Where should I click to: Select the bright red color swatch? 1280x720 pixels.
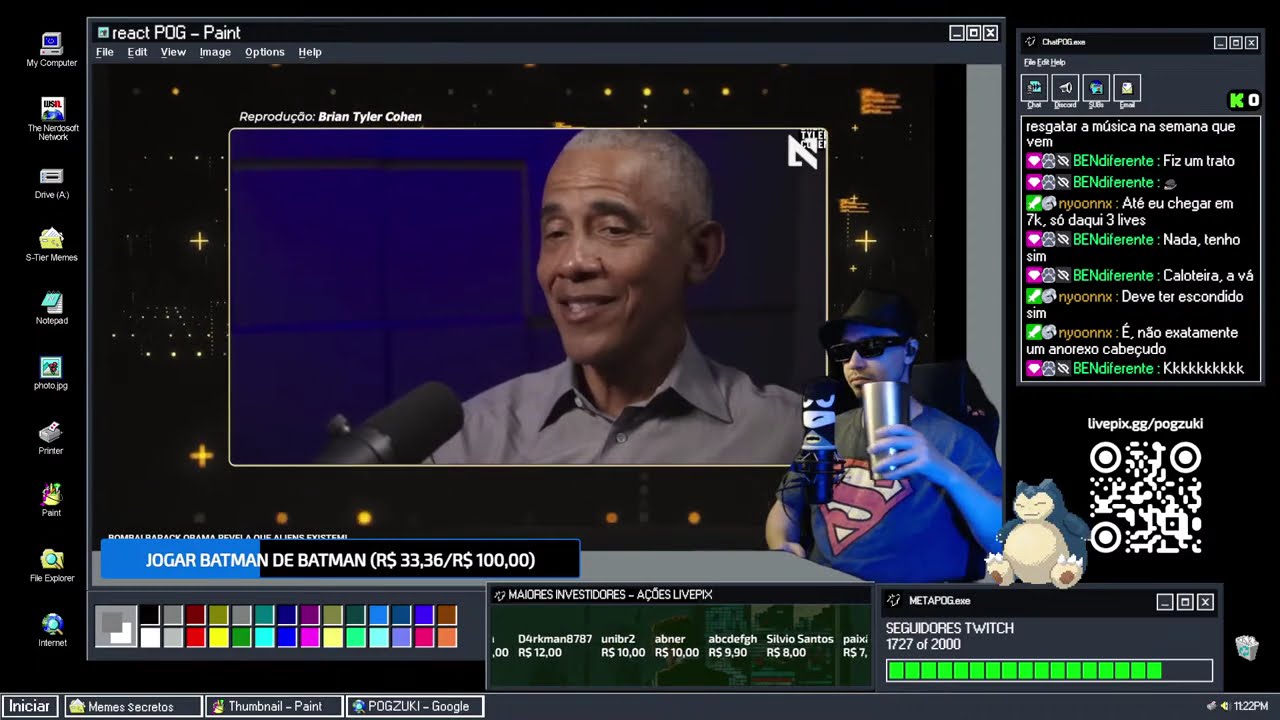point(195,637)
